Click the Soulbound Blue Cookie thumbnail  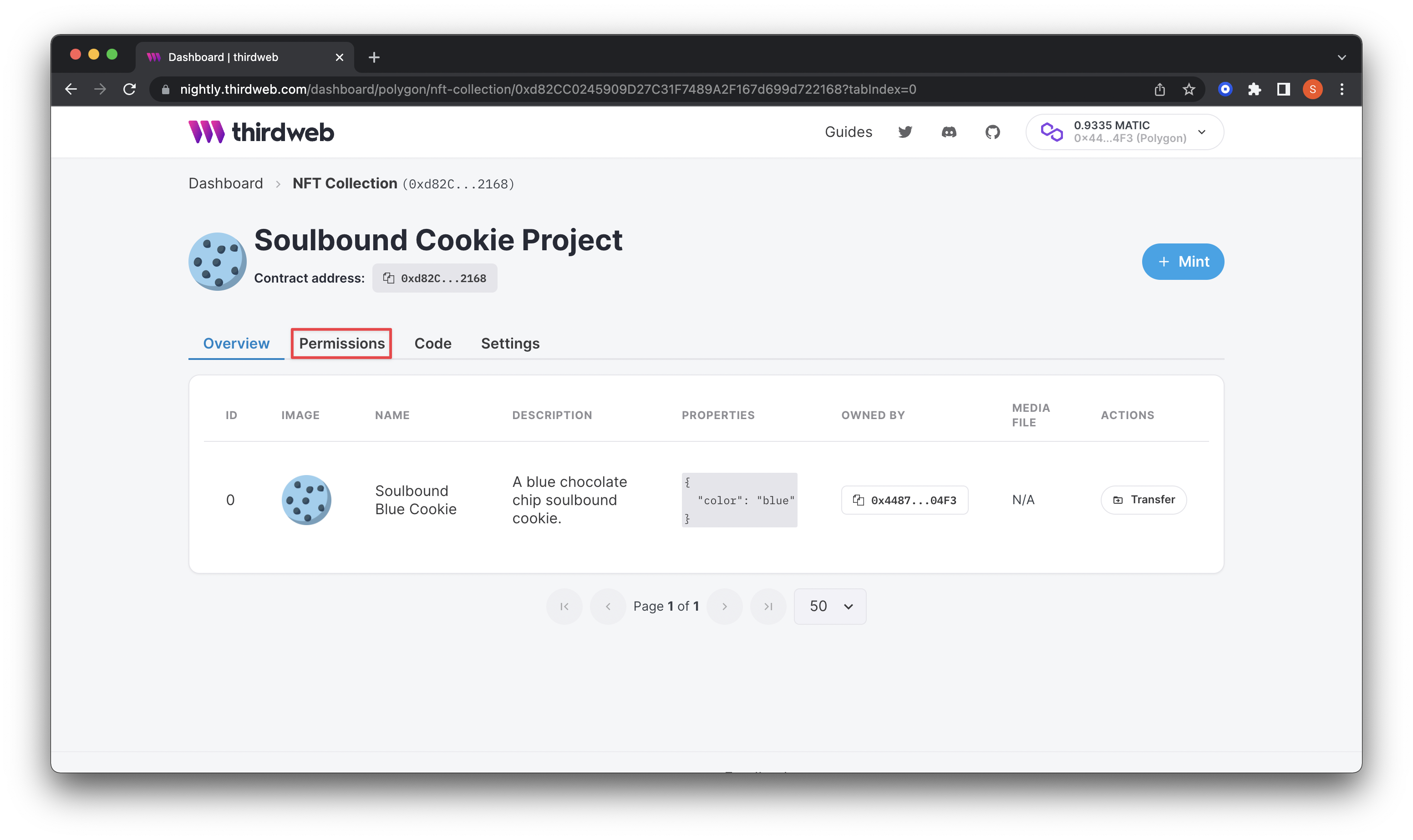coord(306,499)
